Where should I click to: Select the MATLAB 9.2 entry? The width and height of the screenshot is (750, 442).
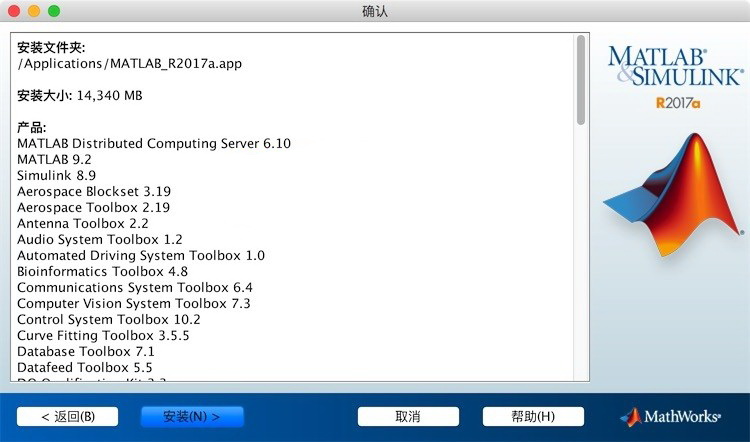[54, 159]
